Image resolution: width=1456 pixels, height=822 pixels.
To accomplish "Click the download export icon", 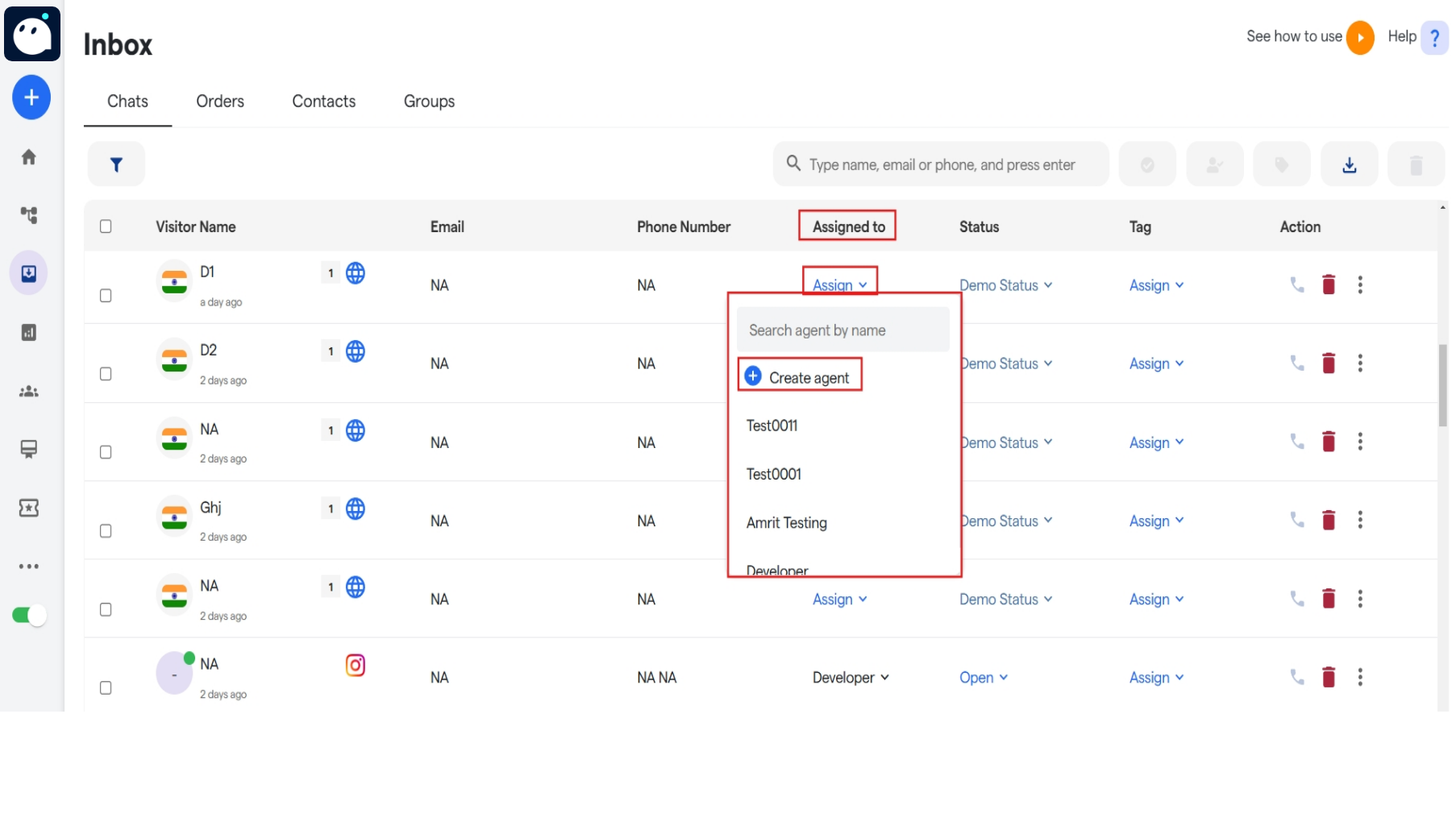I will point(1349,164).
